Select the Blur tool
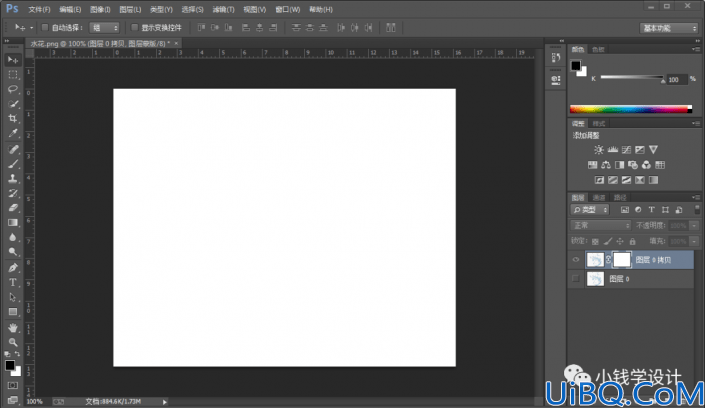The image size is (705, 408). click(x=13, y=237)
